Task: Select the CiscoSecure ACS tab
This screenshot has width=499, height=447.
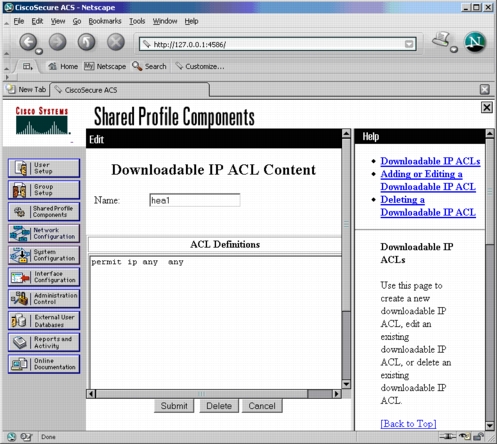Action: coord(130,90)
